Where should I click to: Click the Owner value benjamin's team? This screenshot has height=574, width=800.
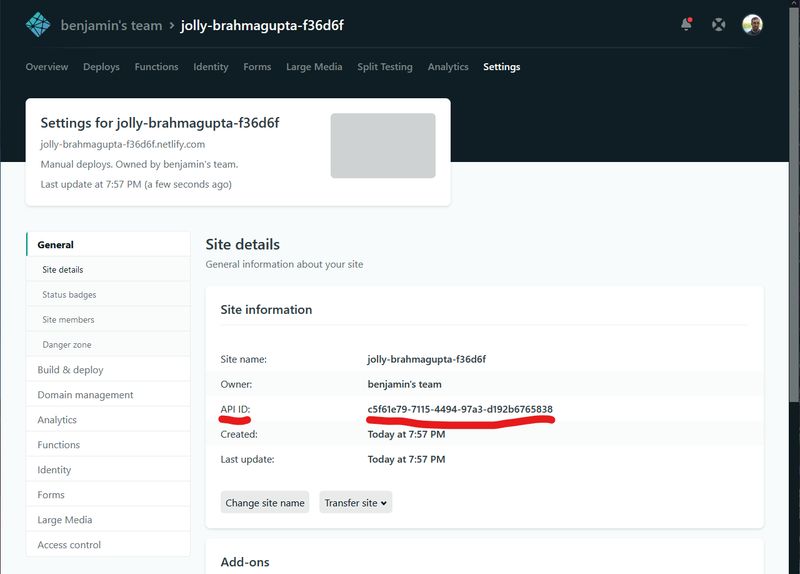pyautogui.click(x=405, y=384)
